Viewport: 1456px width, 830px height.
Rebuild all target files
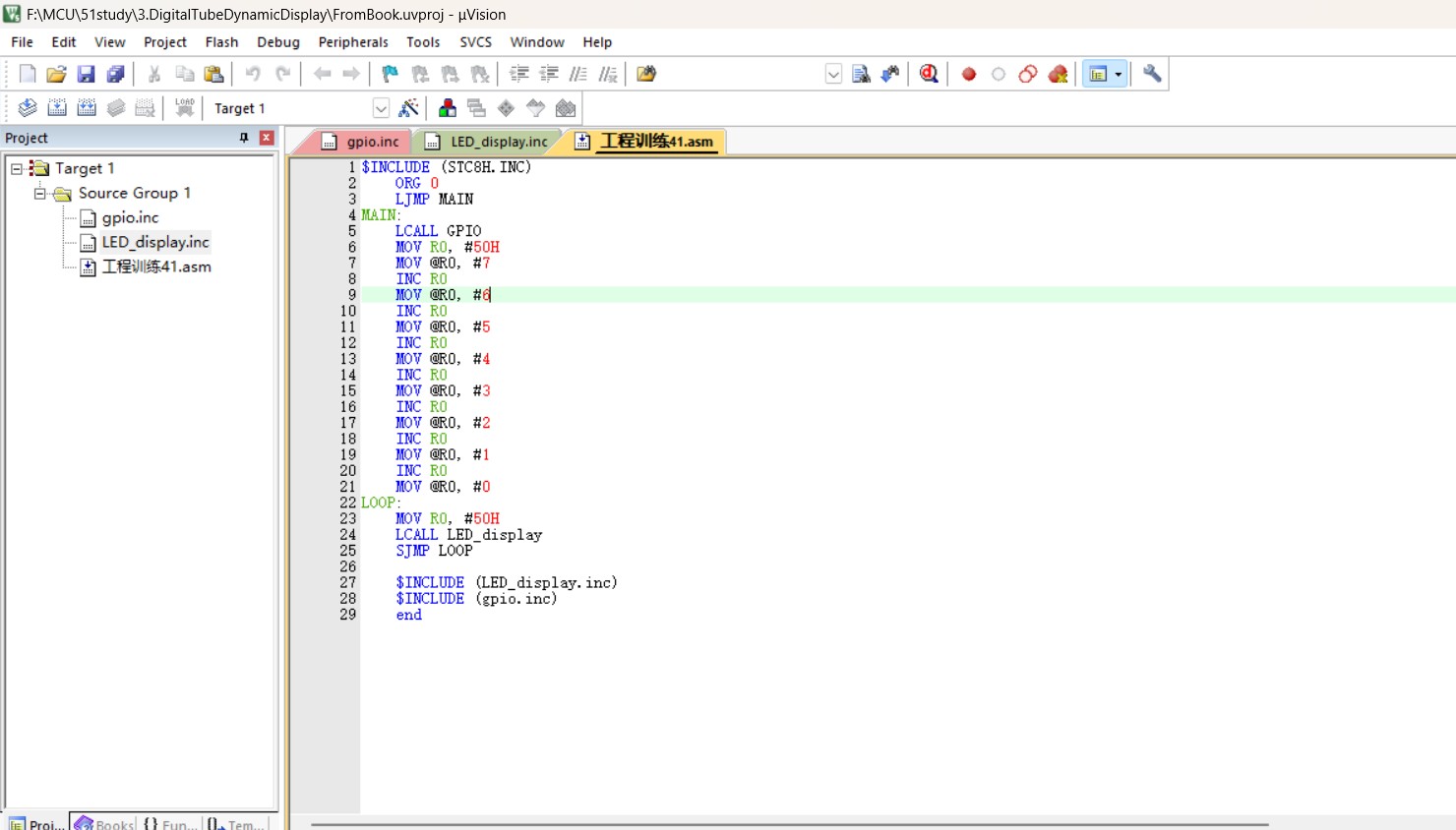[87, 108]
